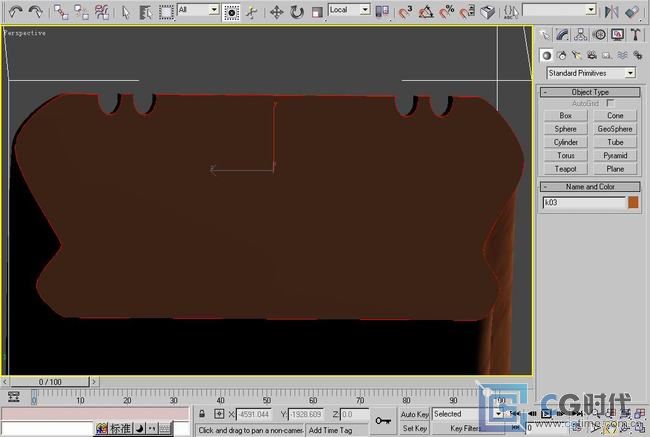Toggle Absolute/Offset transform type-in mode
Image resolution: width=650 pixels, height=437 pixels.
coord(219,414)
